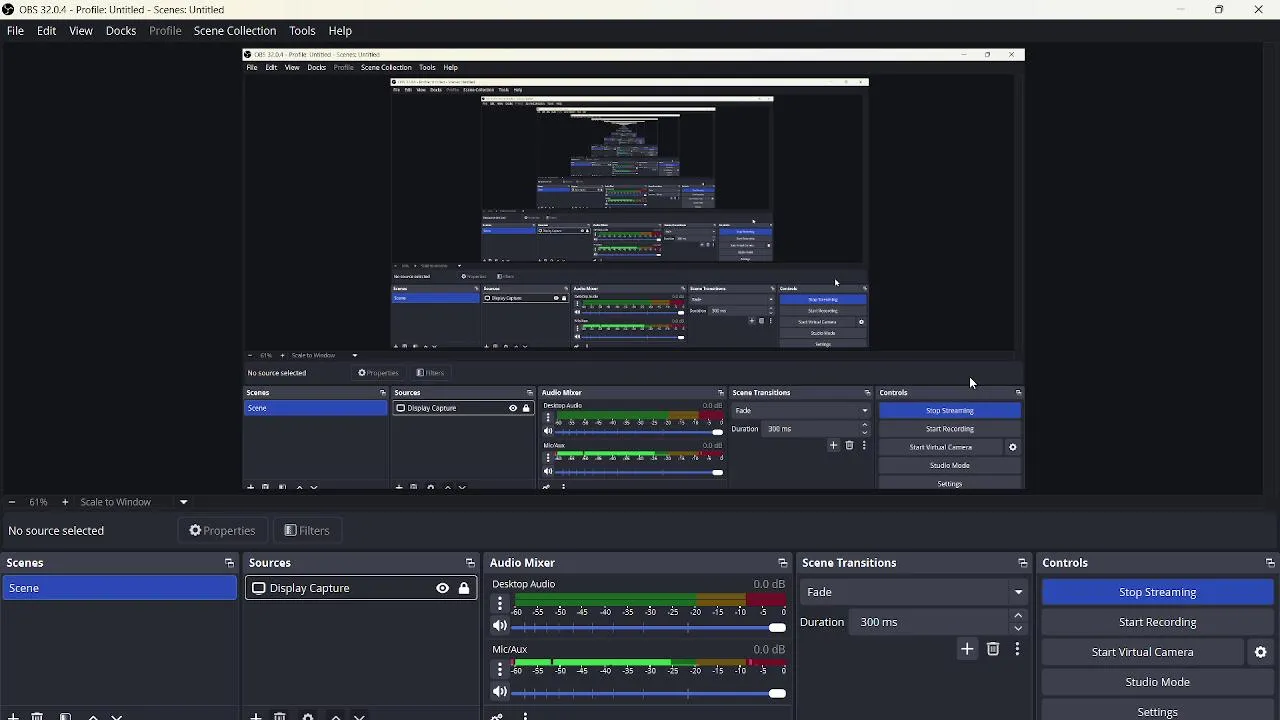The image size is (1280, 720).
Task: Enable Studio Mode
Action: click(1157, 682)
